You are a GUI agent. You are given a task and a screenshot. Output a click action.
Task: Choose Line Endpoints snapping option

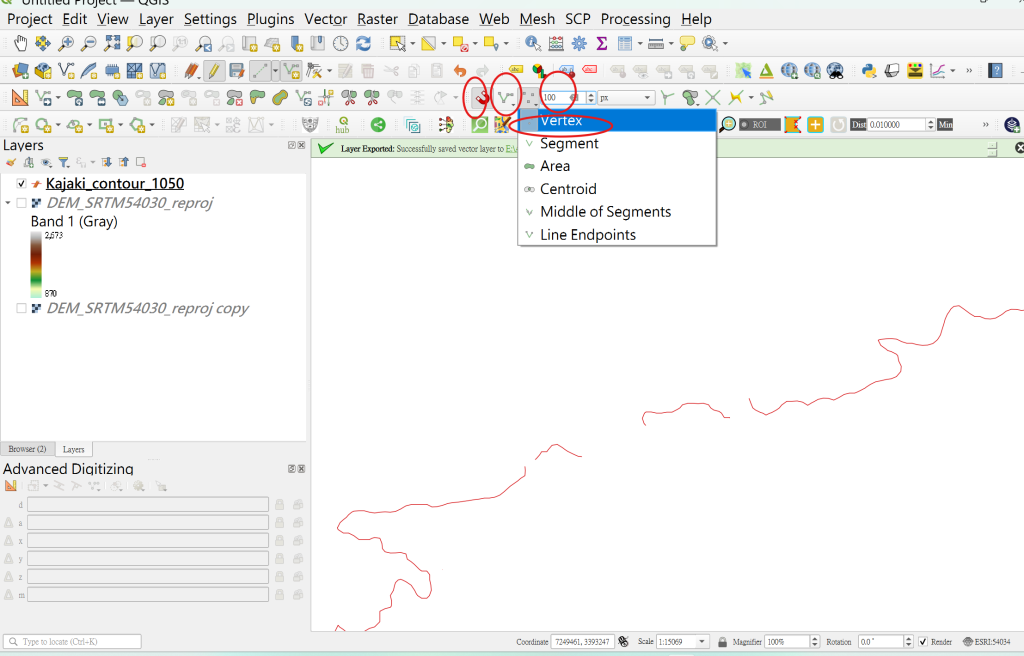617,235
